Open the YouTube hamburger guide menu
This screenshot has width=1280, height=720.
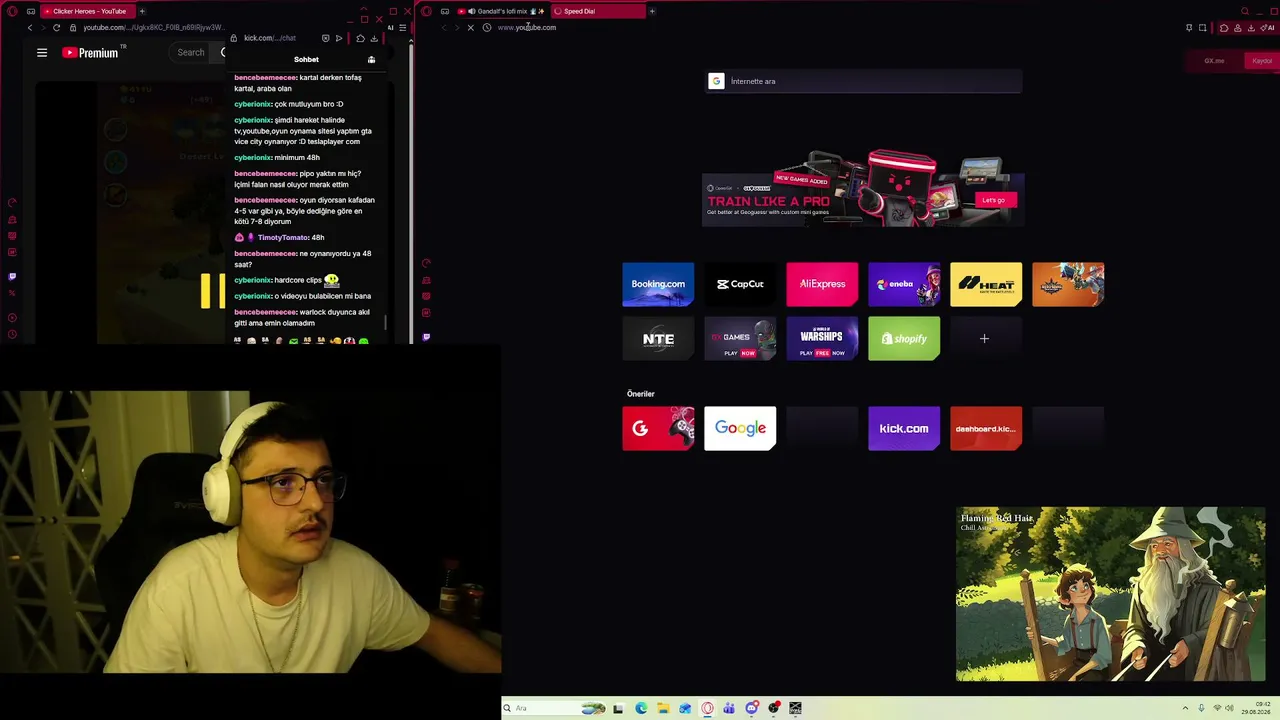tap(42, 53)
